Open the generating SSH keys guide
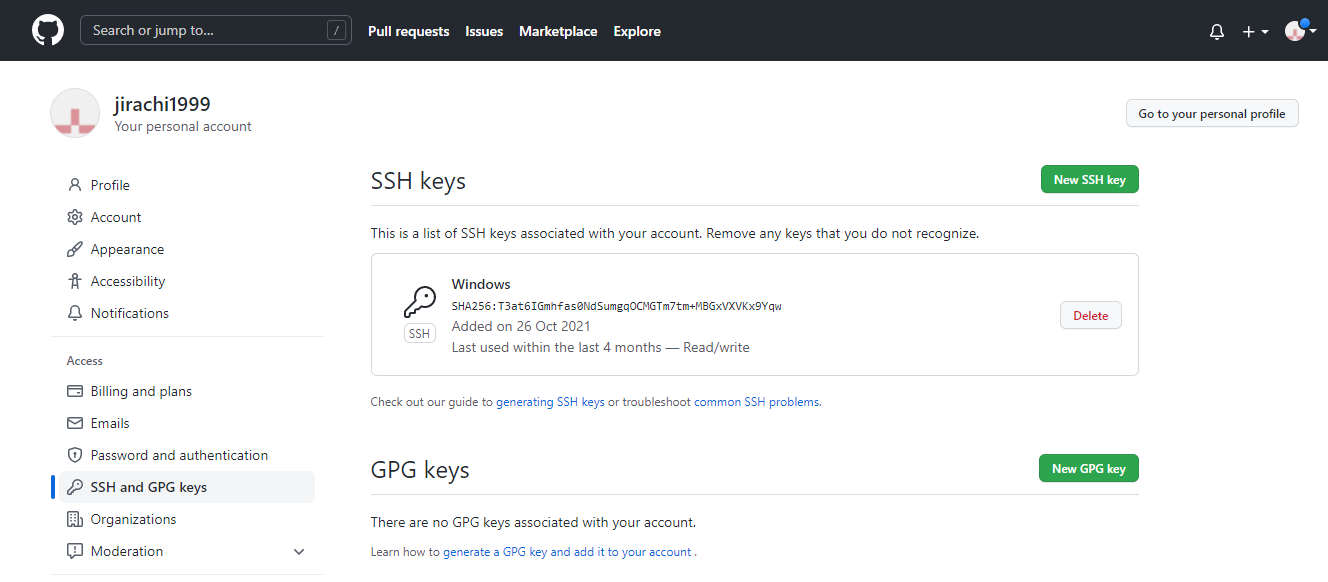This screenshot has width=1328, height=582. pyautogui.click(x=550, y=402)
